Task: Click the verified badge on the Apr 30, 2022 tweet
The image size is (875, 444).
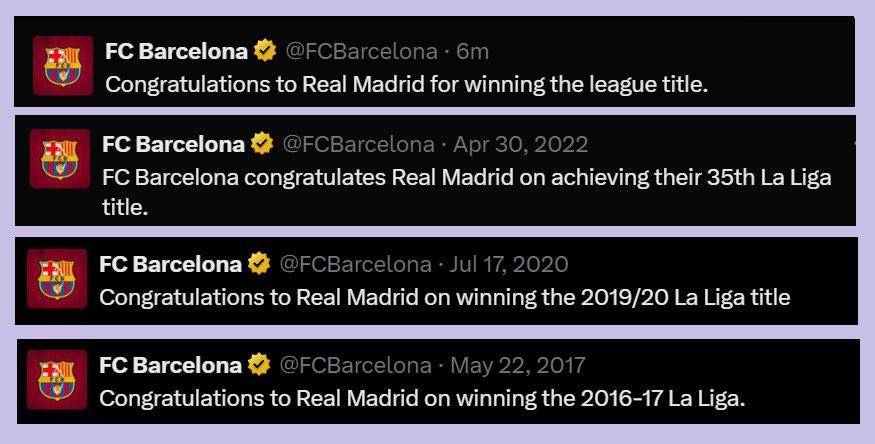Action: tap(262, 144)
